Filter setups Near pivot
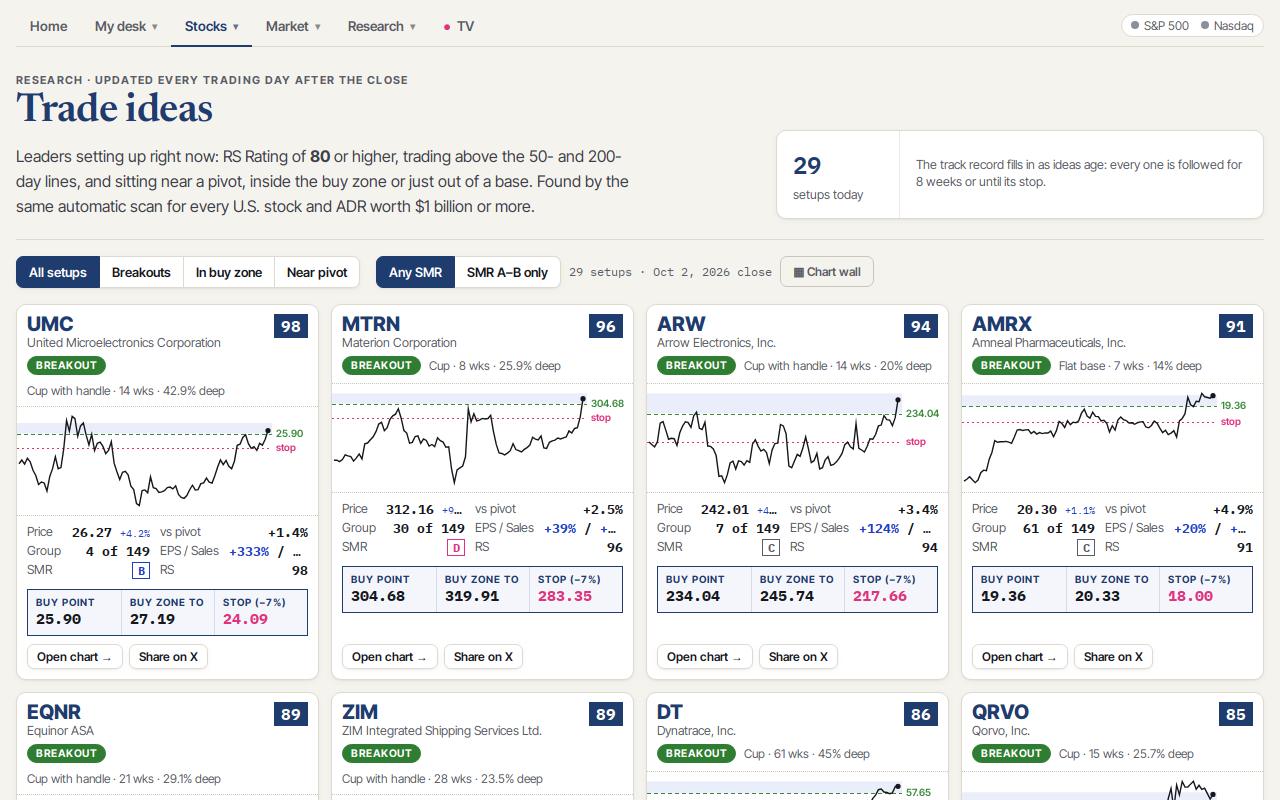The image size is (1280, 800). (317, 272)
